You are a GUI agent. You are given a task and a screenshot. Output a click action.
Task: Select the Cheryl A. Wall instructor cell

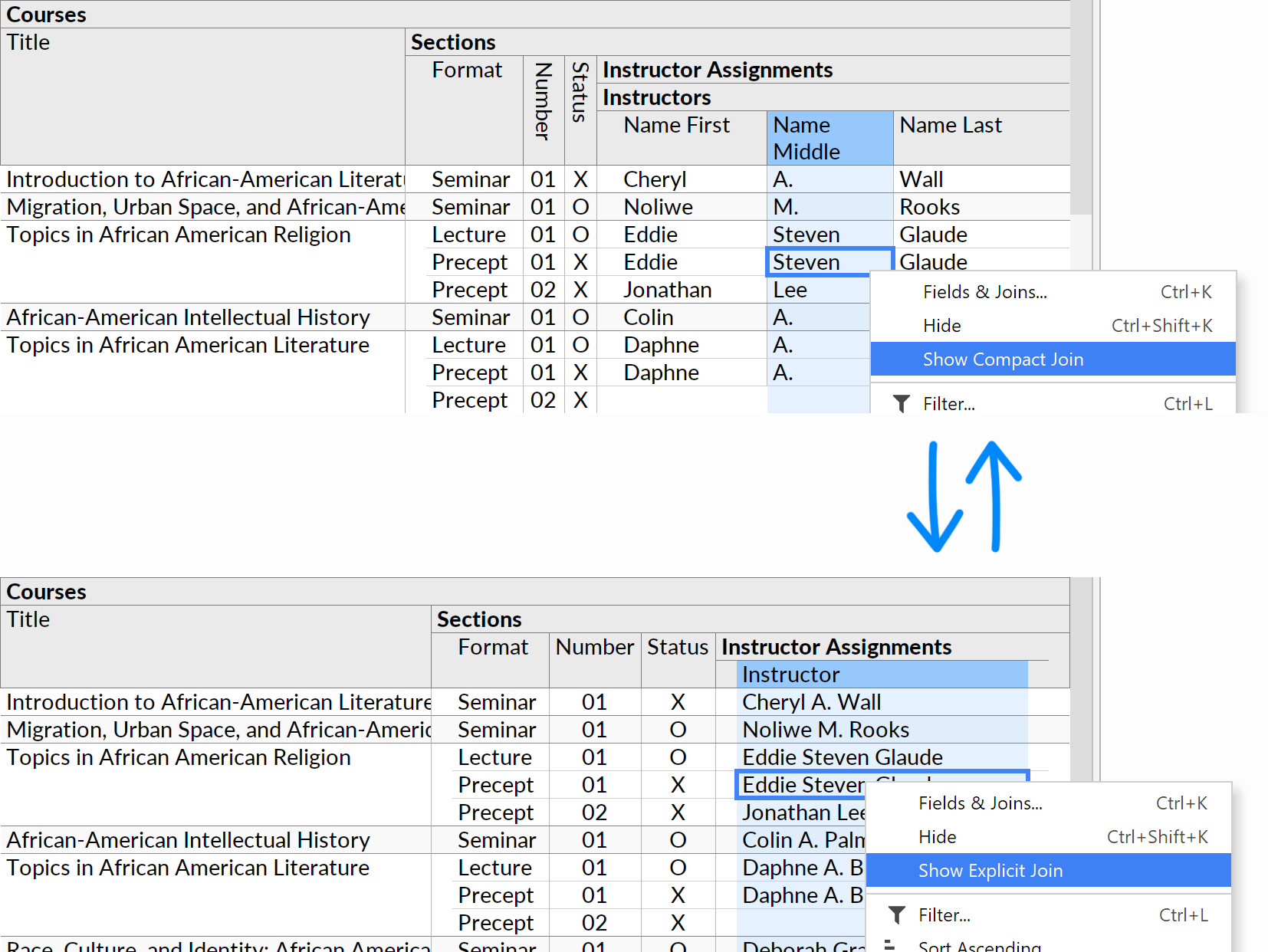(811, 702)
